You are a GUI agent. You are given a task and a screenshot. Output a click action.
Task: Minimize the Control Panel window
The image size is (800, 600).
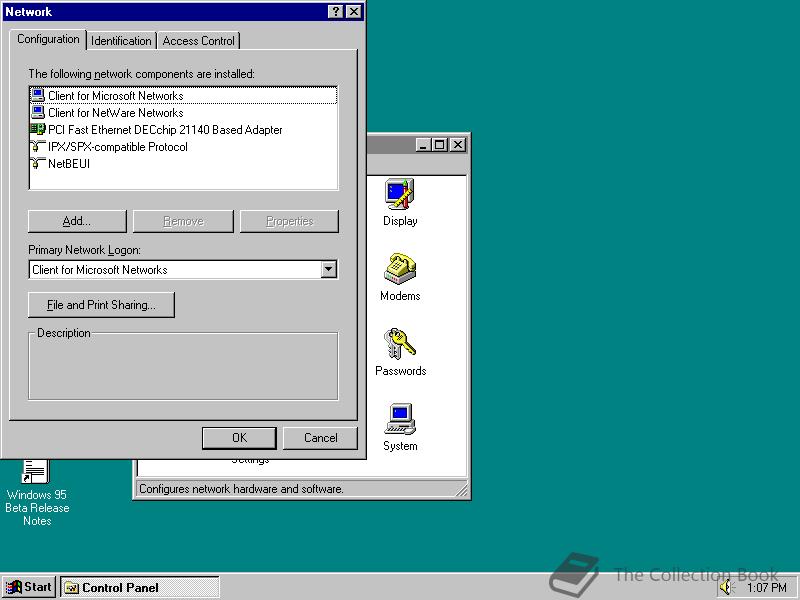click(423, 145)
